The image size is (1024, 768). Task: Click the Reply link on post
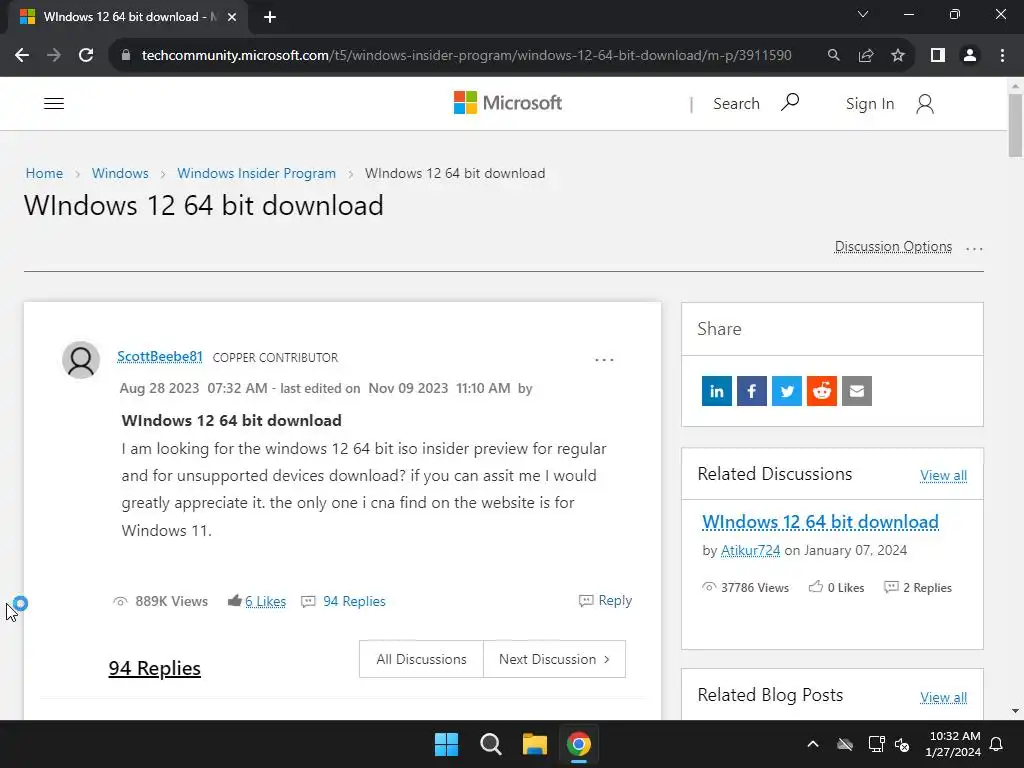615,600
